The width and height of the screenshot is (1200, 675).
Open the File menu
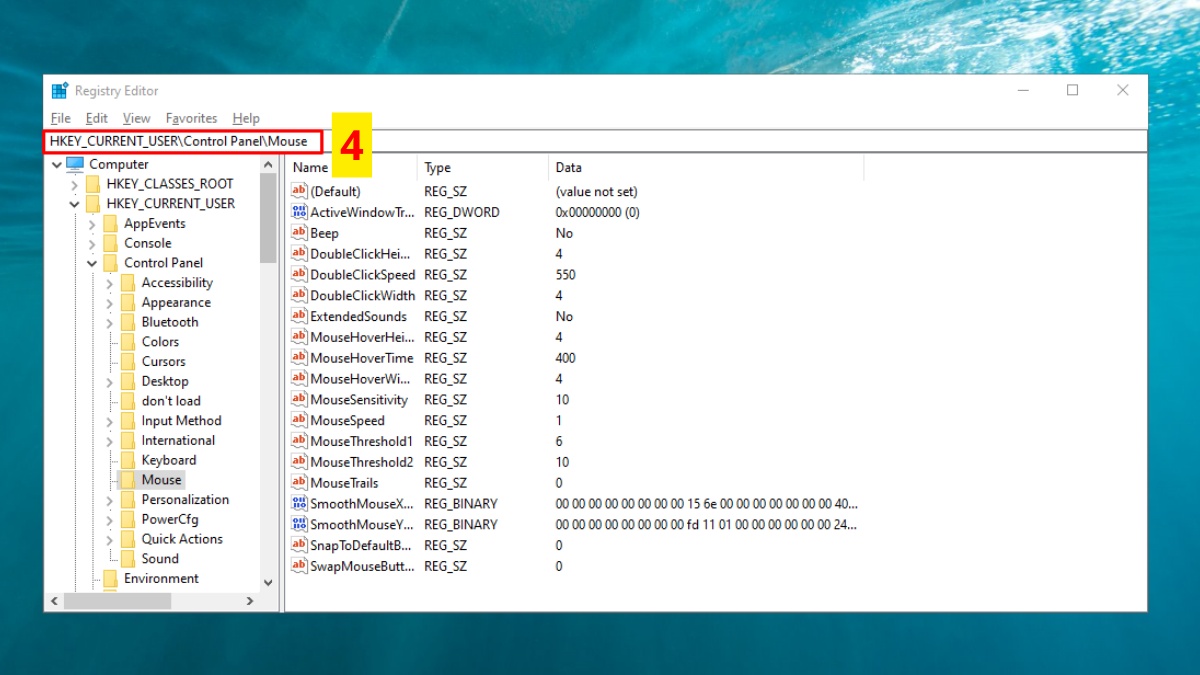coord(60,118)
